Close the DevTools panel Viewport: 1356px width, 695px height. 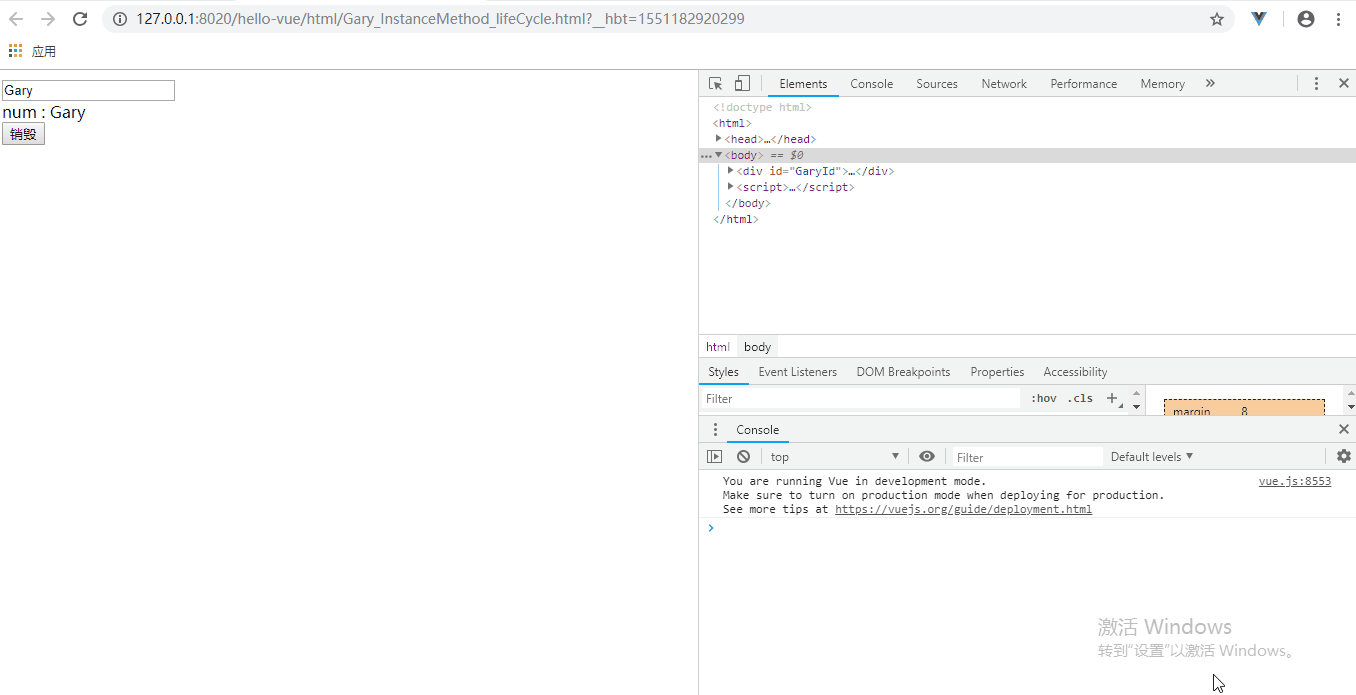(x=1344, y=84)
